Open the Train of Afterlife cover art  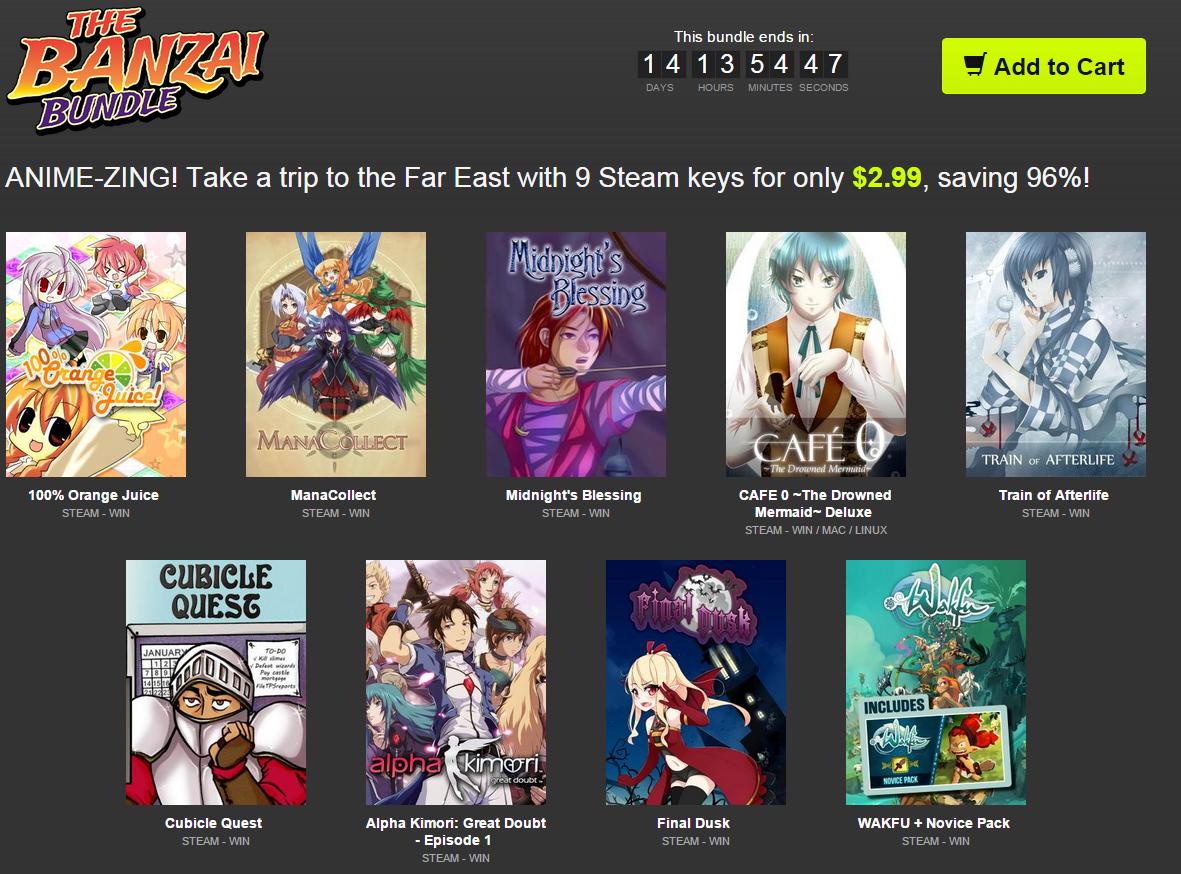point(1056,354)
